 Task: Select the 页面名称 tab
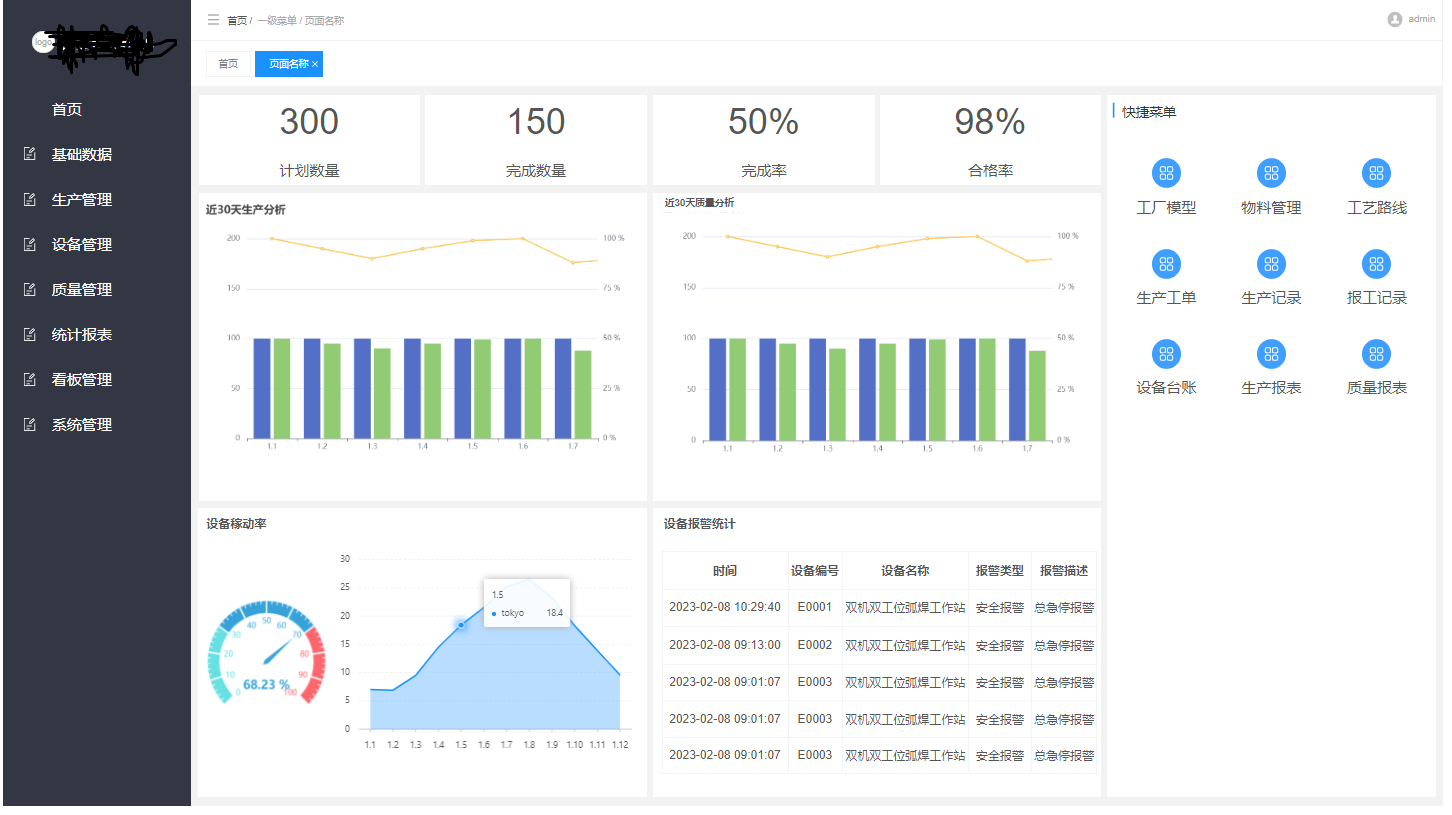[x=288, y=64]
